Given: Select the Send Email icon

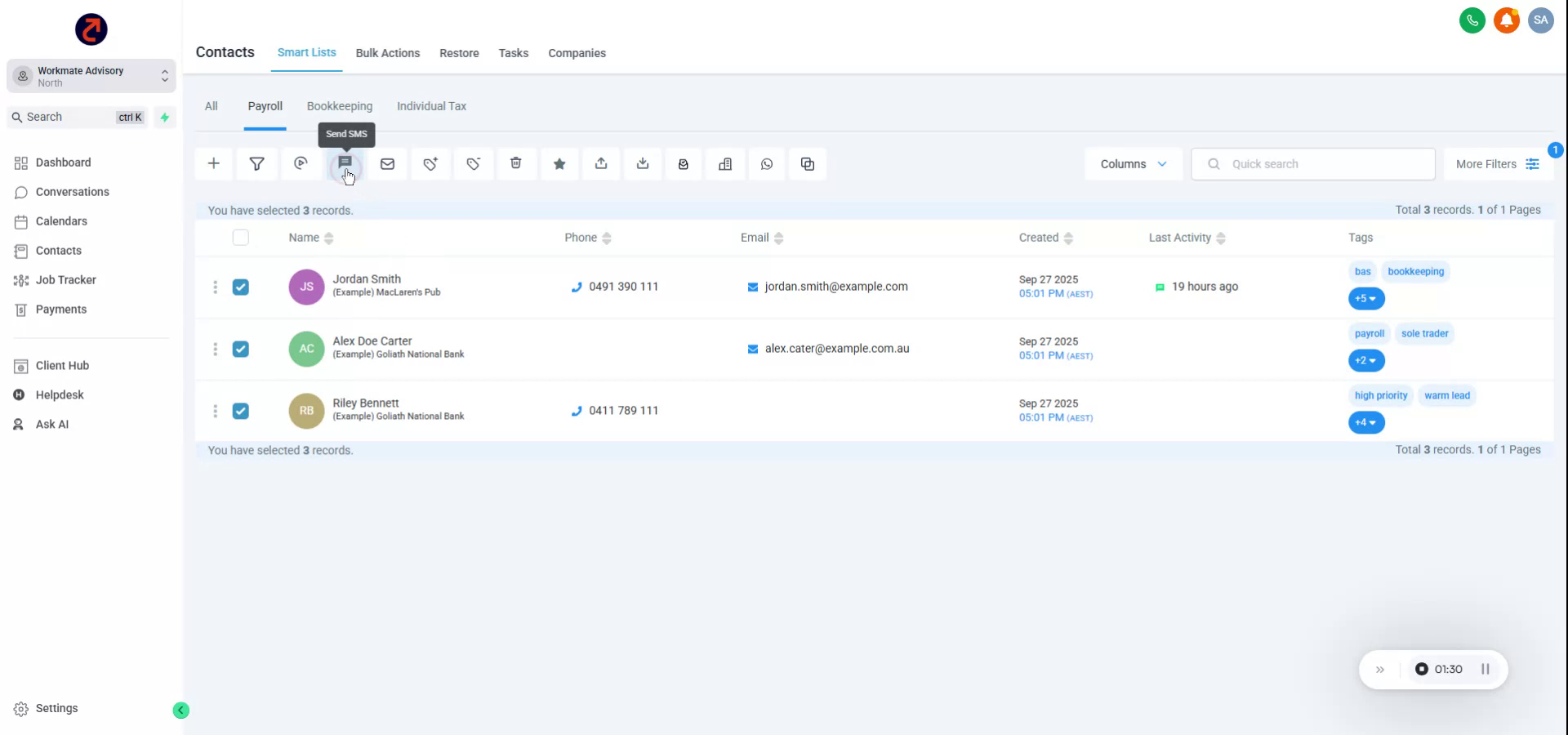Looking at the screenshot, I should [x=388, y=163].
